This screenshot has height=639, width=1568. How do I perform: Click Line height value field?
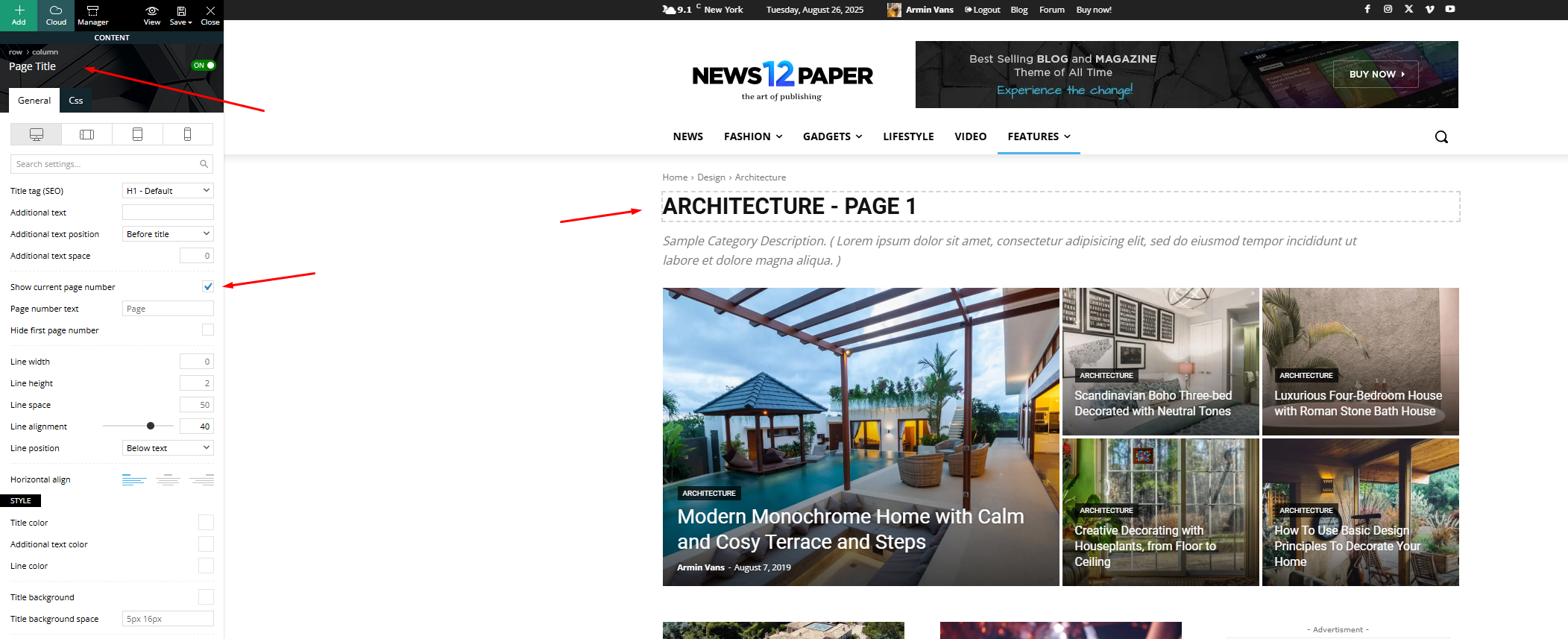(197, 383)
